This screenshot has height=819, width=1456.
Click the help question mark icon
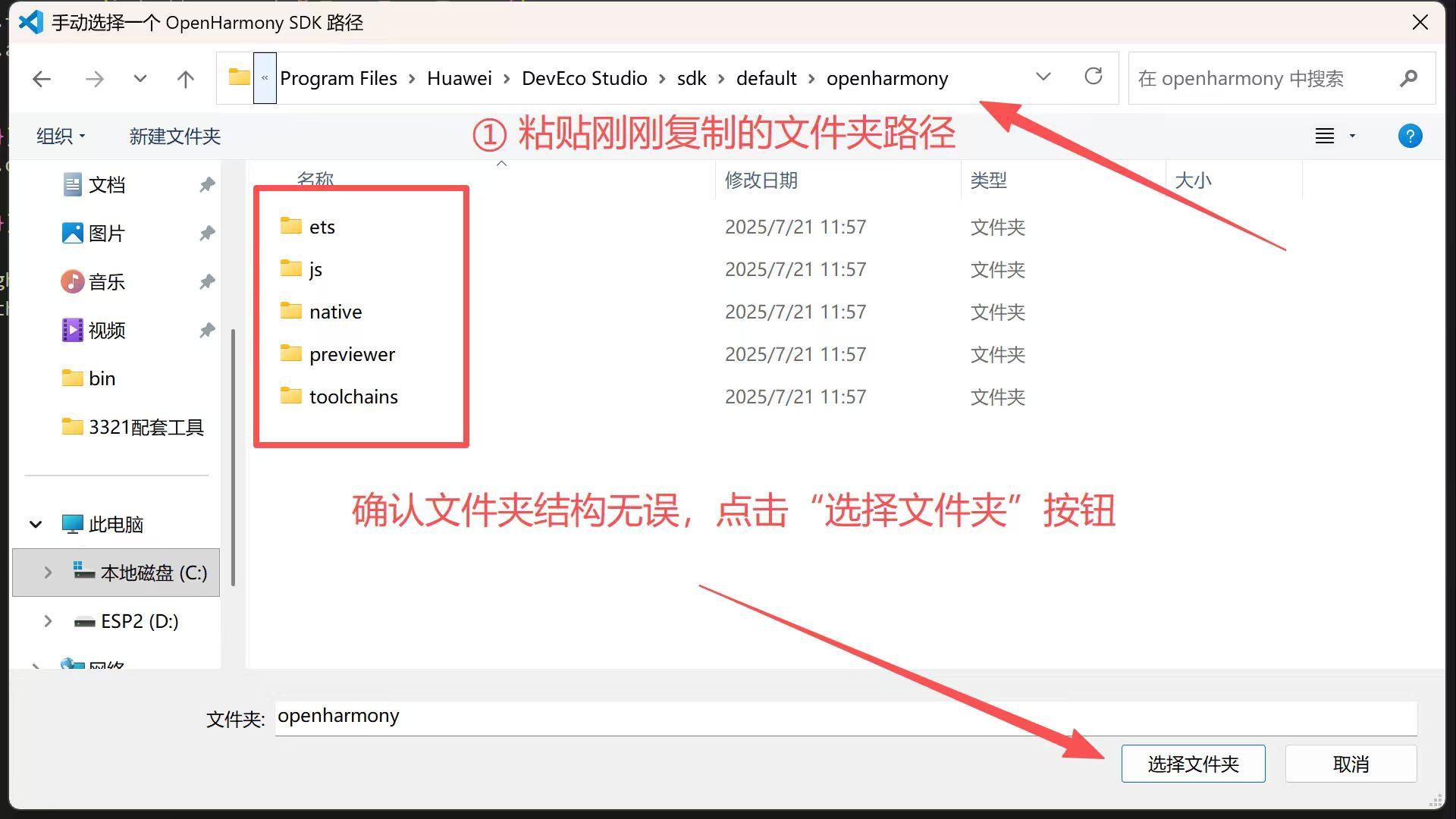[x=1410, y=136]
